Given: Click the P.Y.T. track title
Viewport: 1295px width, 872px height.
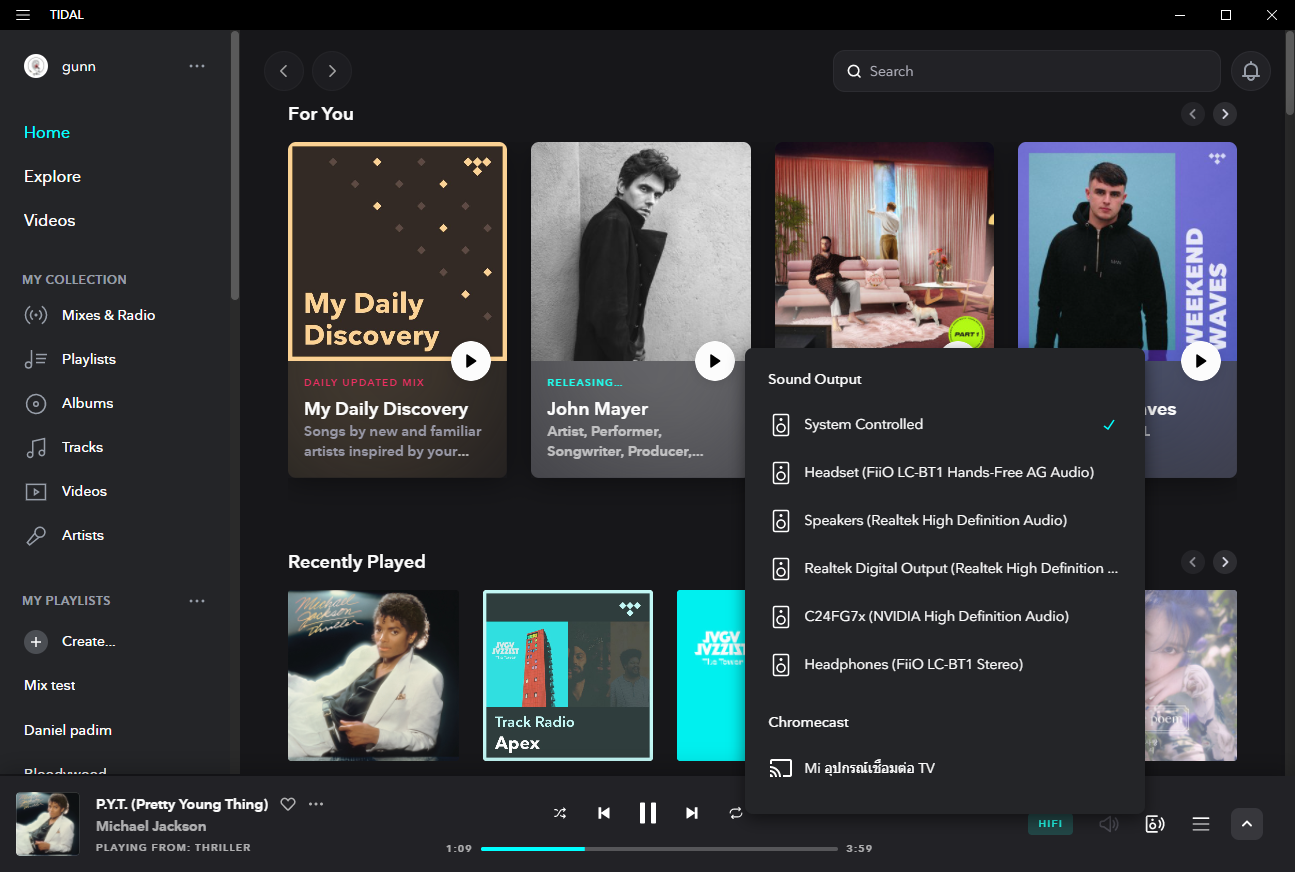Looking at the screenshot, I should (182, 804).
